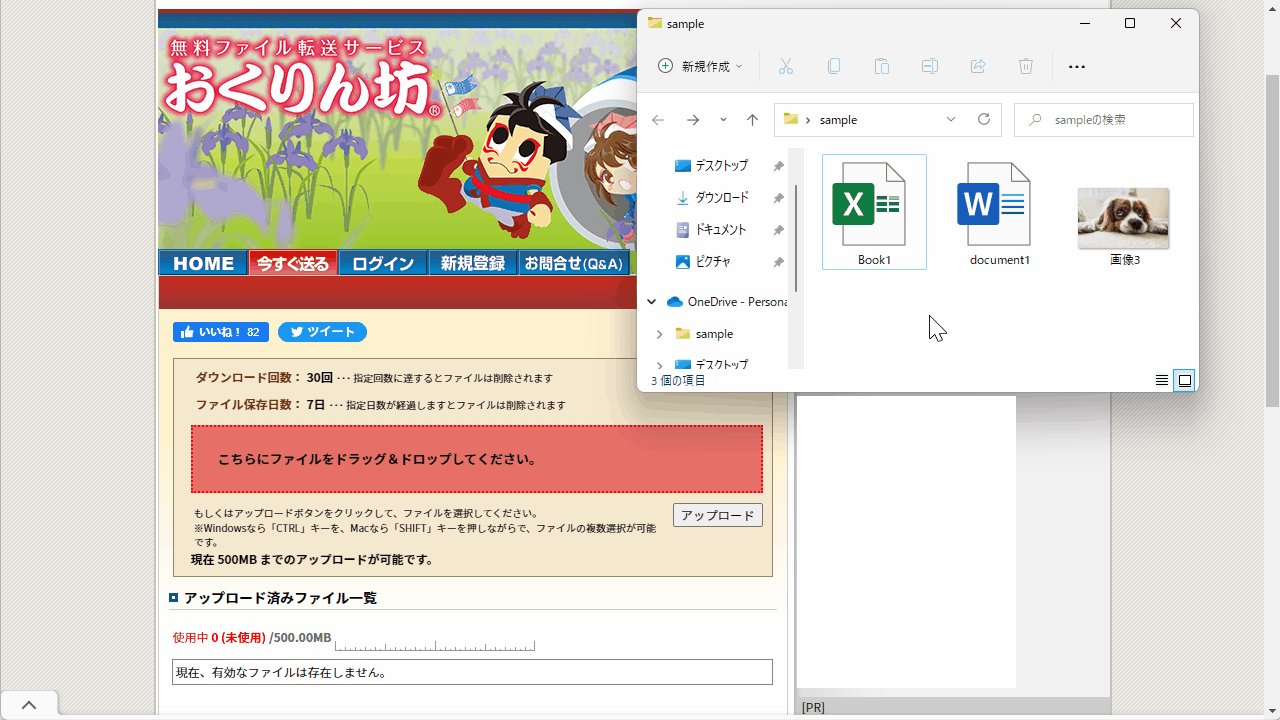Click the pin icon beside ドキュメント
Image resolution: width=1280 pixels, height=720 pixels.
[x=779, y=230]
